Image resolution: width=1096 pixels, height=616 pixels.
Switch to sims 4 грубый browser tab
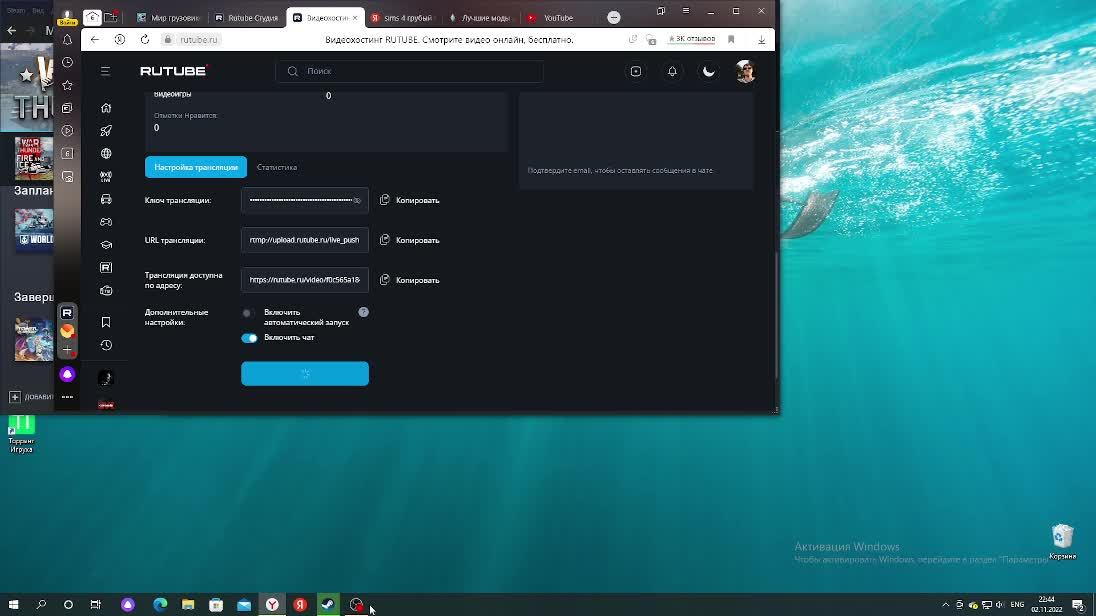403,17
